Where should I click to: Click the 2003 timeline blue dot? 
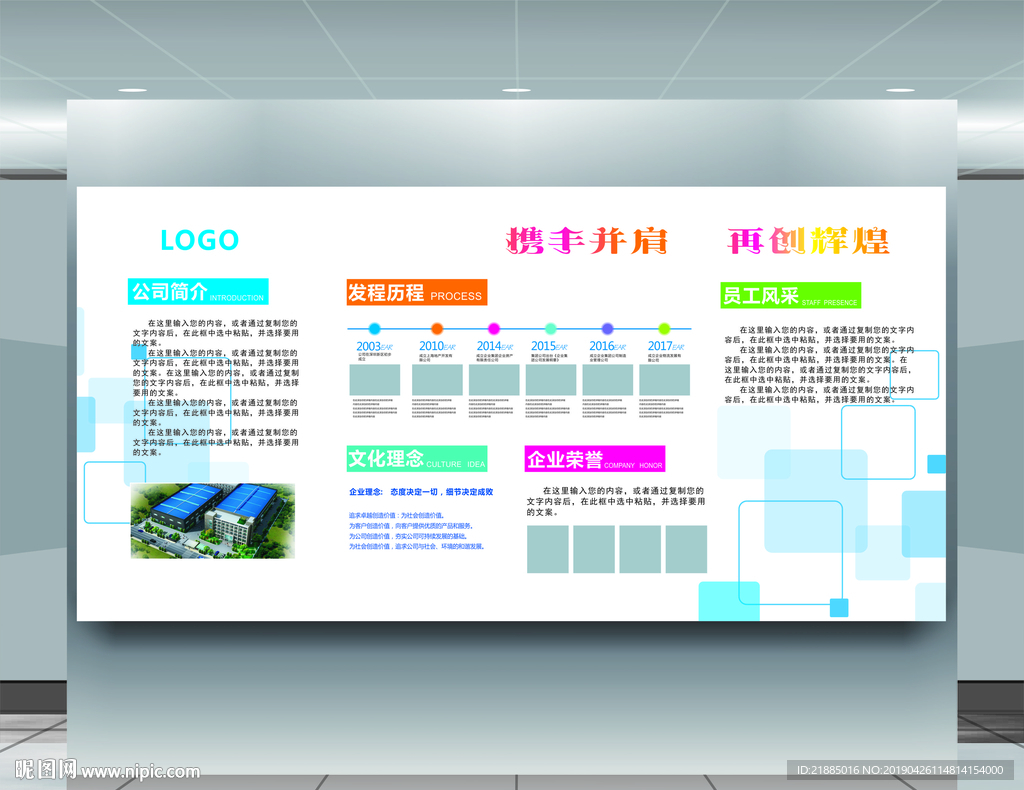tap(374, 328)
